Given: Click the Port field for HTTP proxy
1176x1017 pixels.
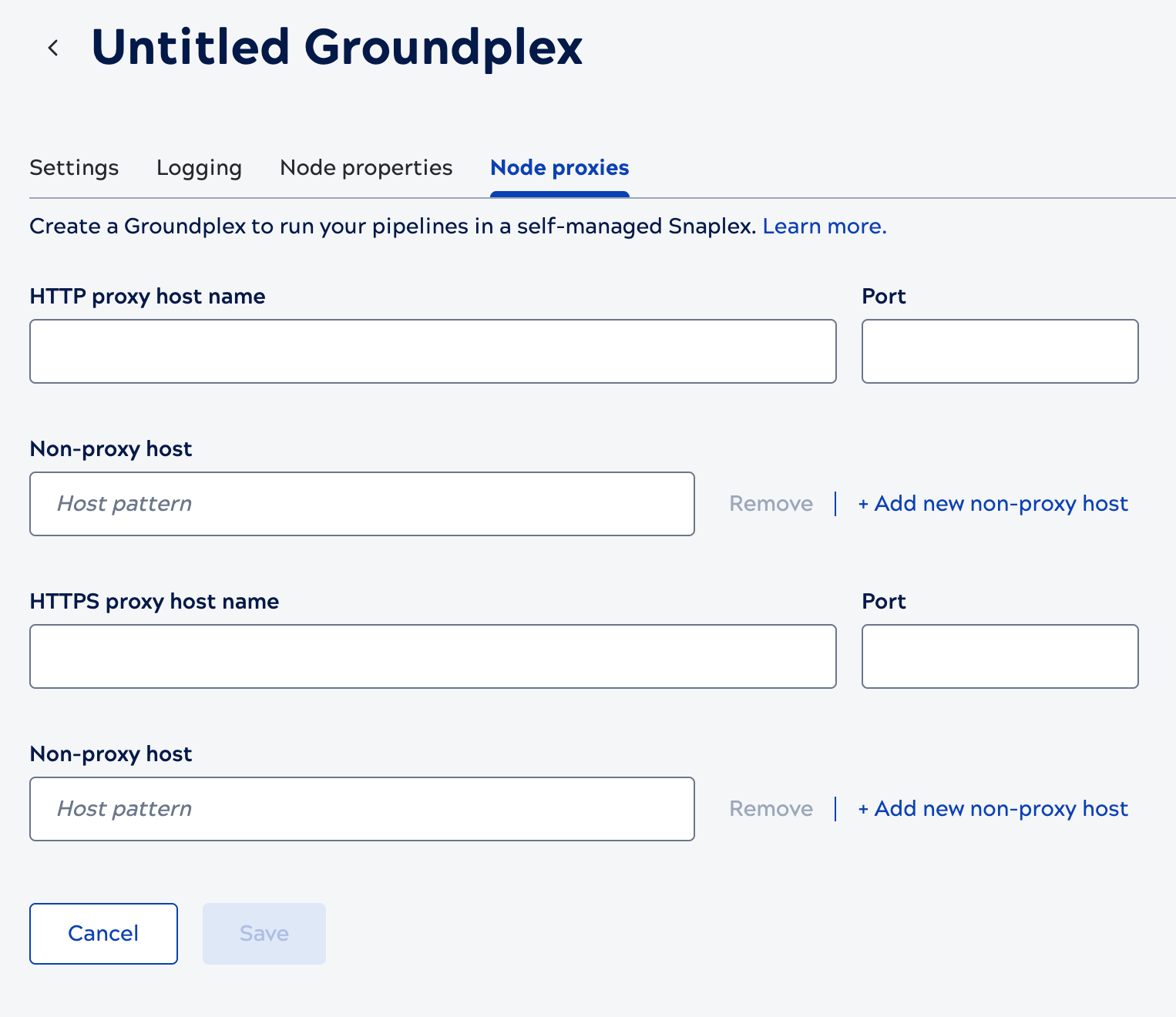Looking at the screenshot, I should point(1000,351).
